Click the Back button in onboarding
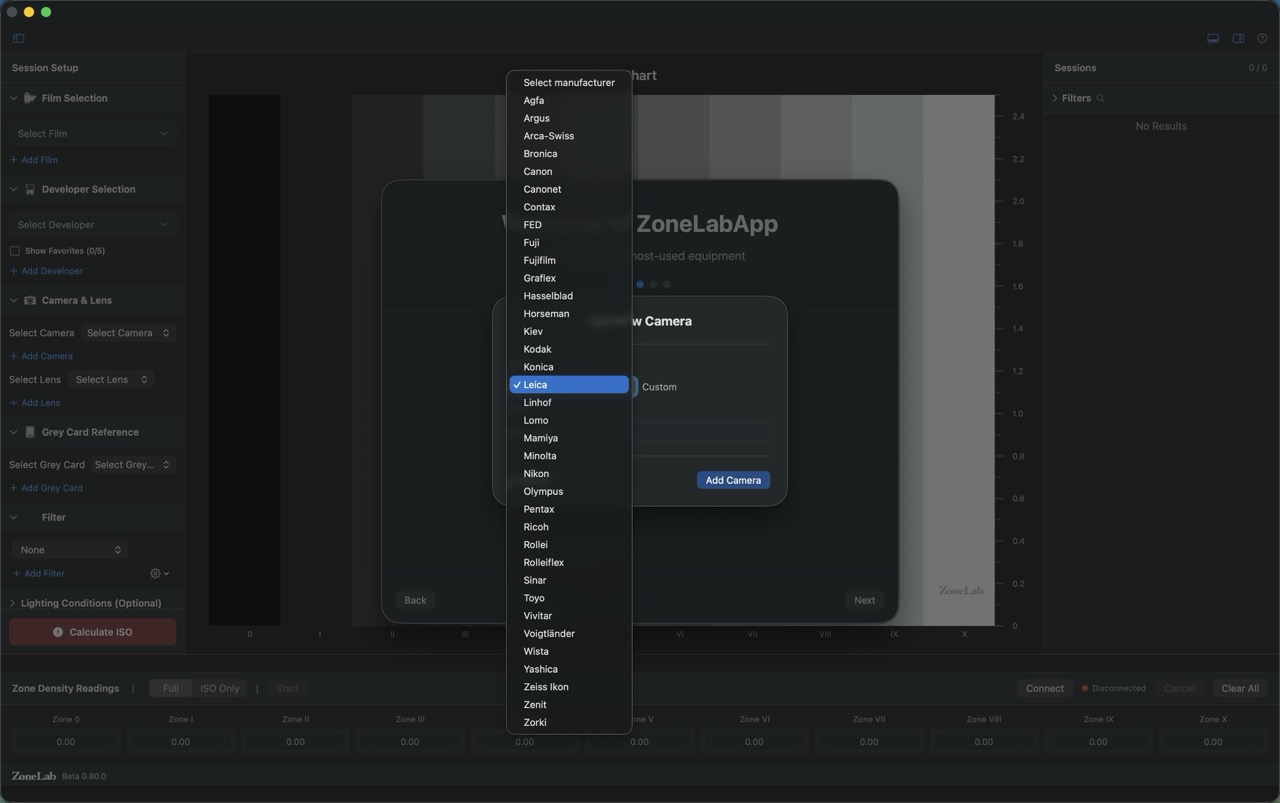Image resolution: width=1280 pixels, height=803 pixels. 415,600
